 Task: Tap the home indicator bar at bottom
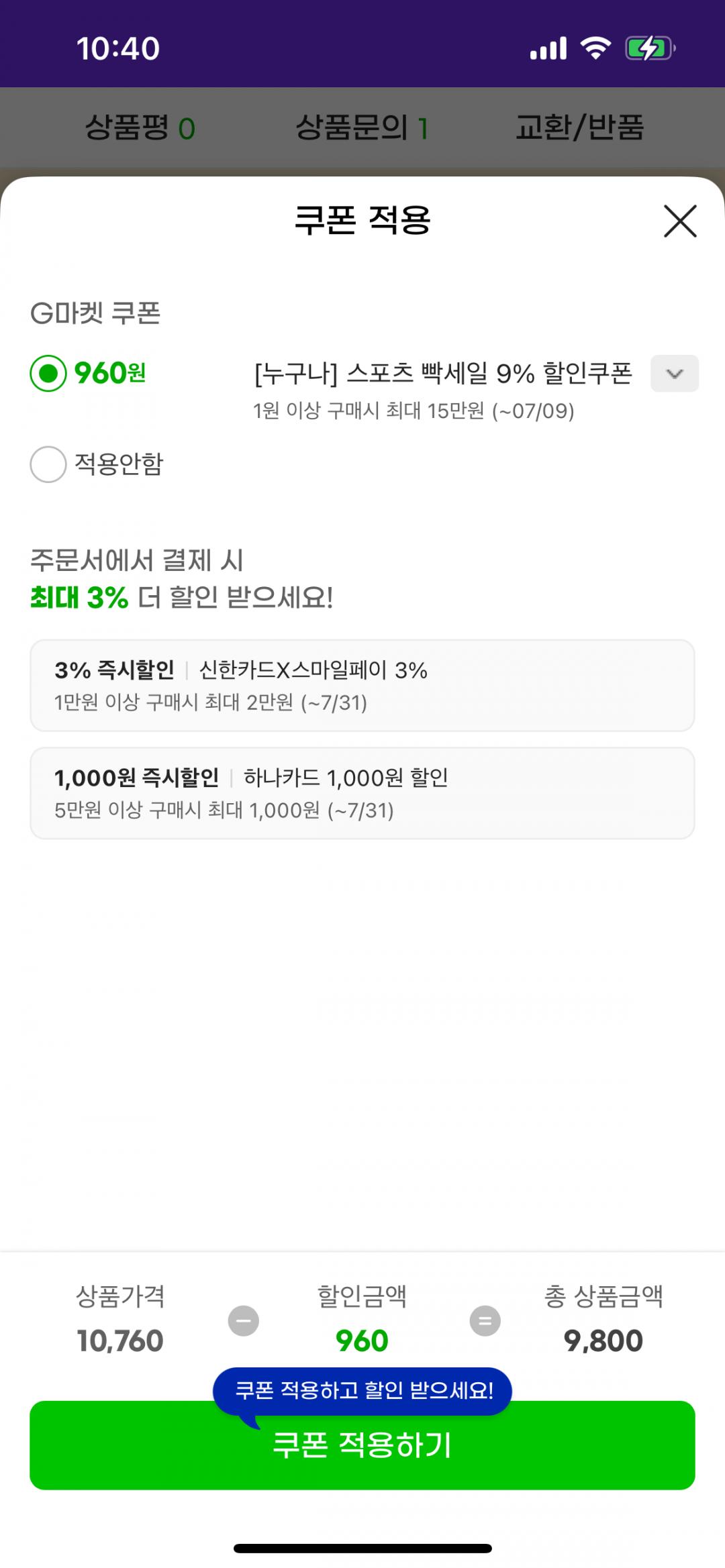pos(362,1549)
